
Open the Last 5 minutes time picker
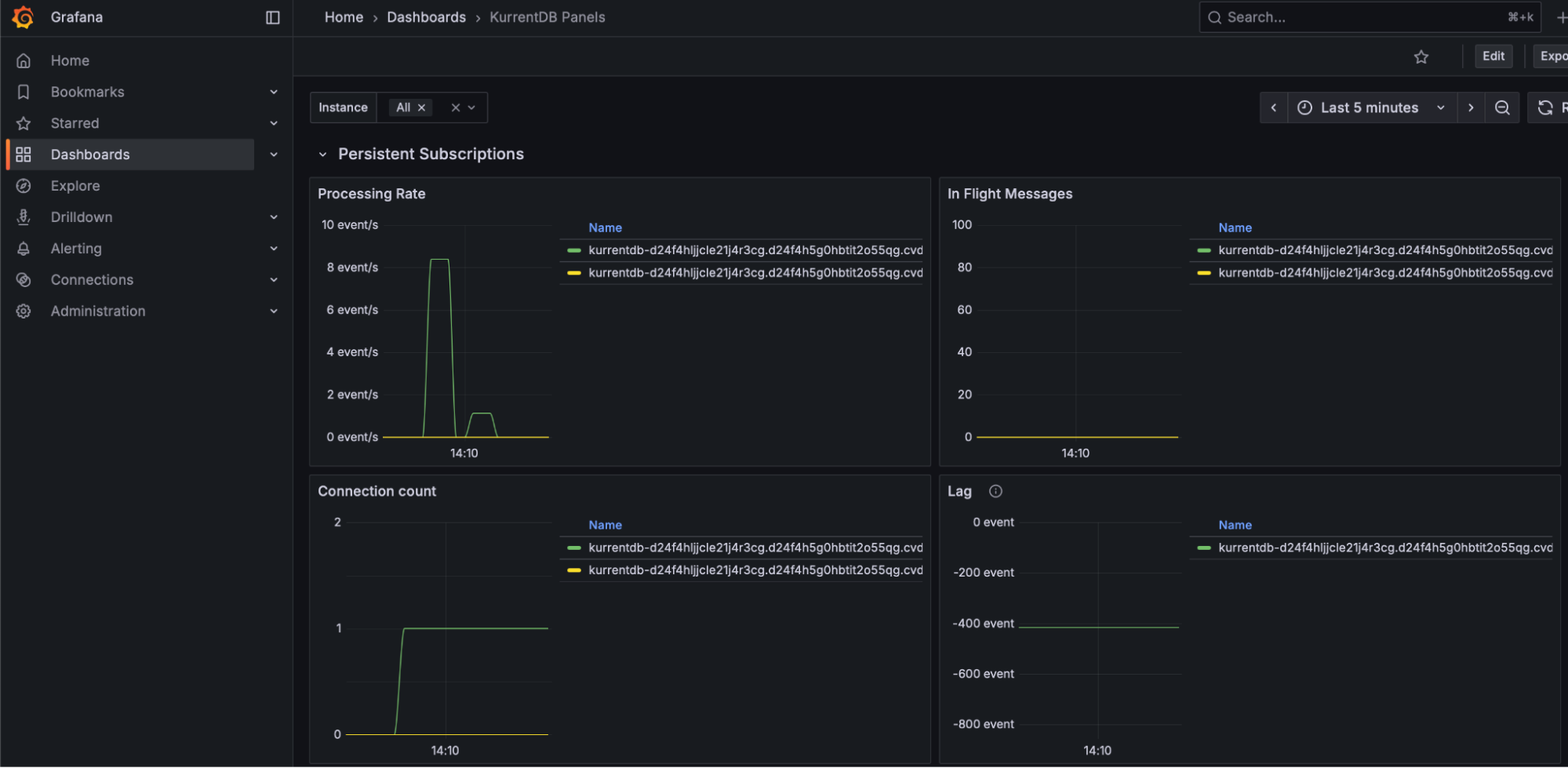1369,107
